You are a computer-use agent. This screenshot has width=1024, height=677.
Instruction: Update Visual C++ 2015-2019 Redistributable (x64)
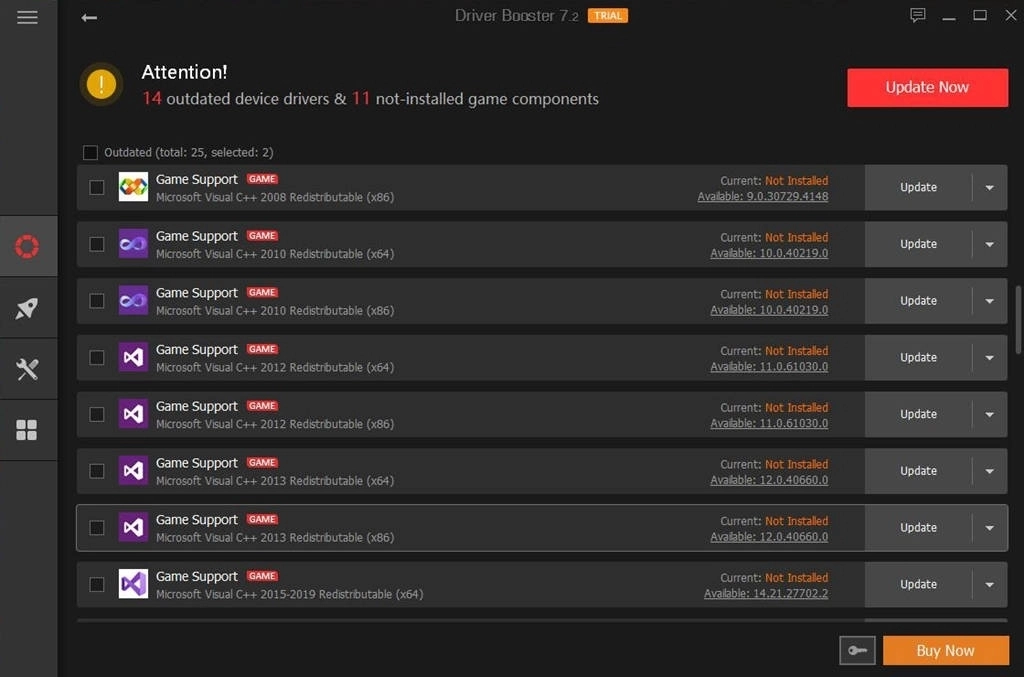918,584
